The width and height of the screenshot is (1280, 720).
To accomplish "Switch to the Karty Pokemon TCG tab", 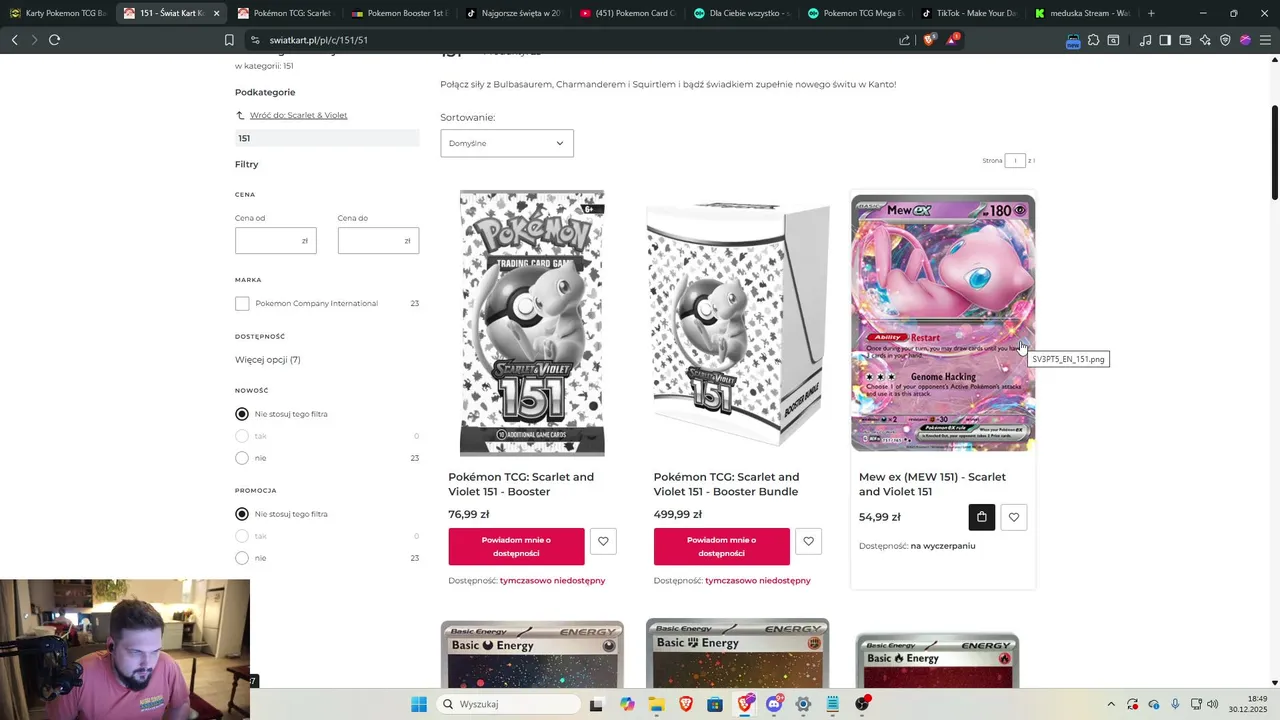I will point(57,13).
